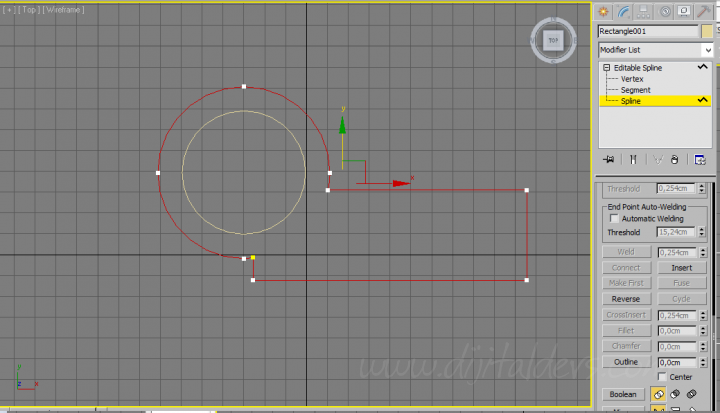
Task: Open the Hierarchy command panel tab
Action: tap(643, 12)
